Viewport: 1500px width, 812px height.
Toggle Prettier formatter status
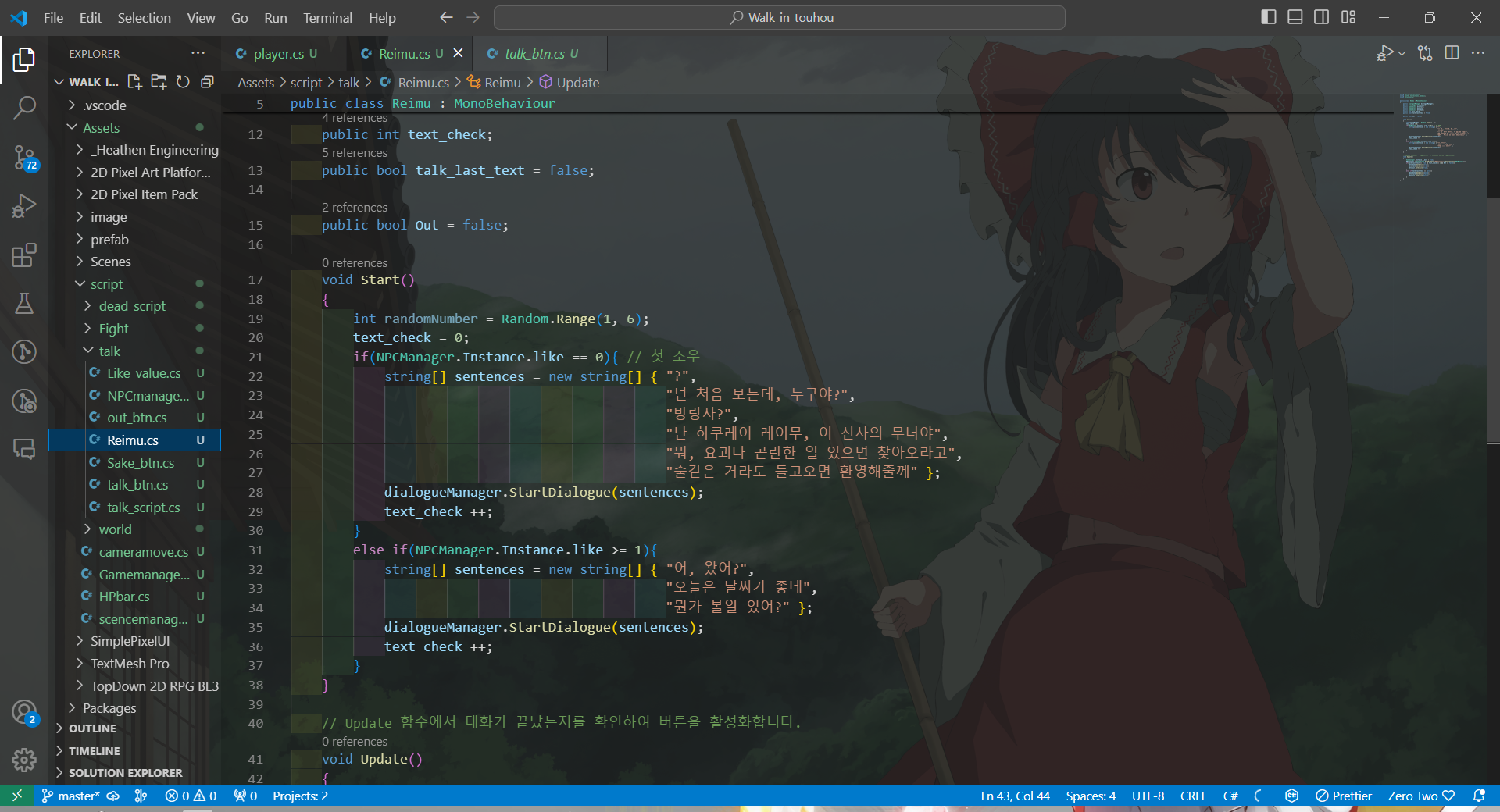1344,796
